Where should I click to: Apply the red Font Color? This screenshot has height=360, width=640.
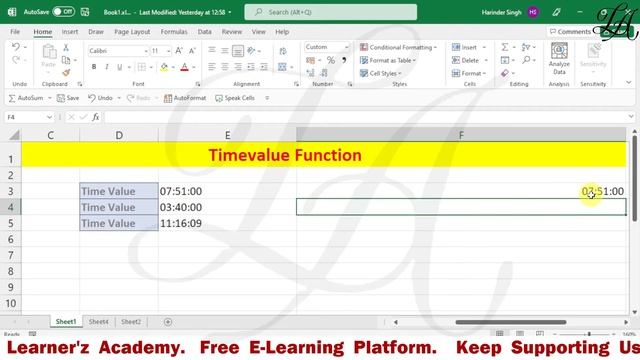pyautogui.click(x=184, y=67)
